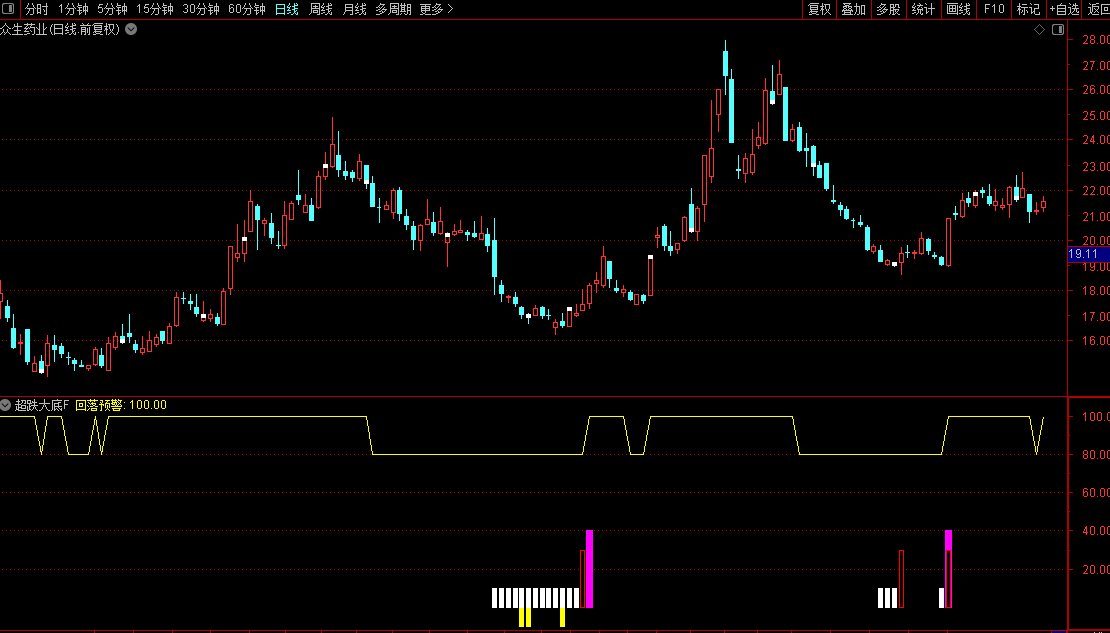The width and height of the screenshot is (1110, 633).
Task: Click the diamond icon above the chart
Action: point(1039,30)
